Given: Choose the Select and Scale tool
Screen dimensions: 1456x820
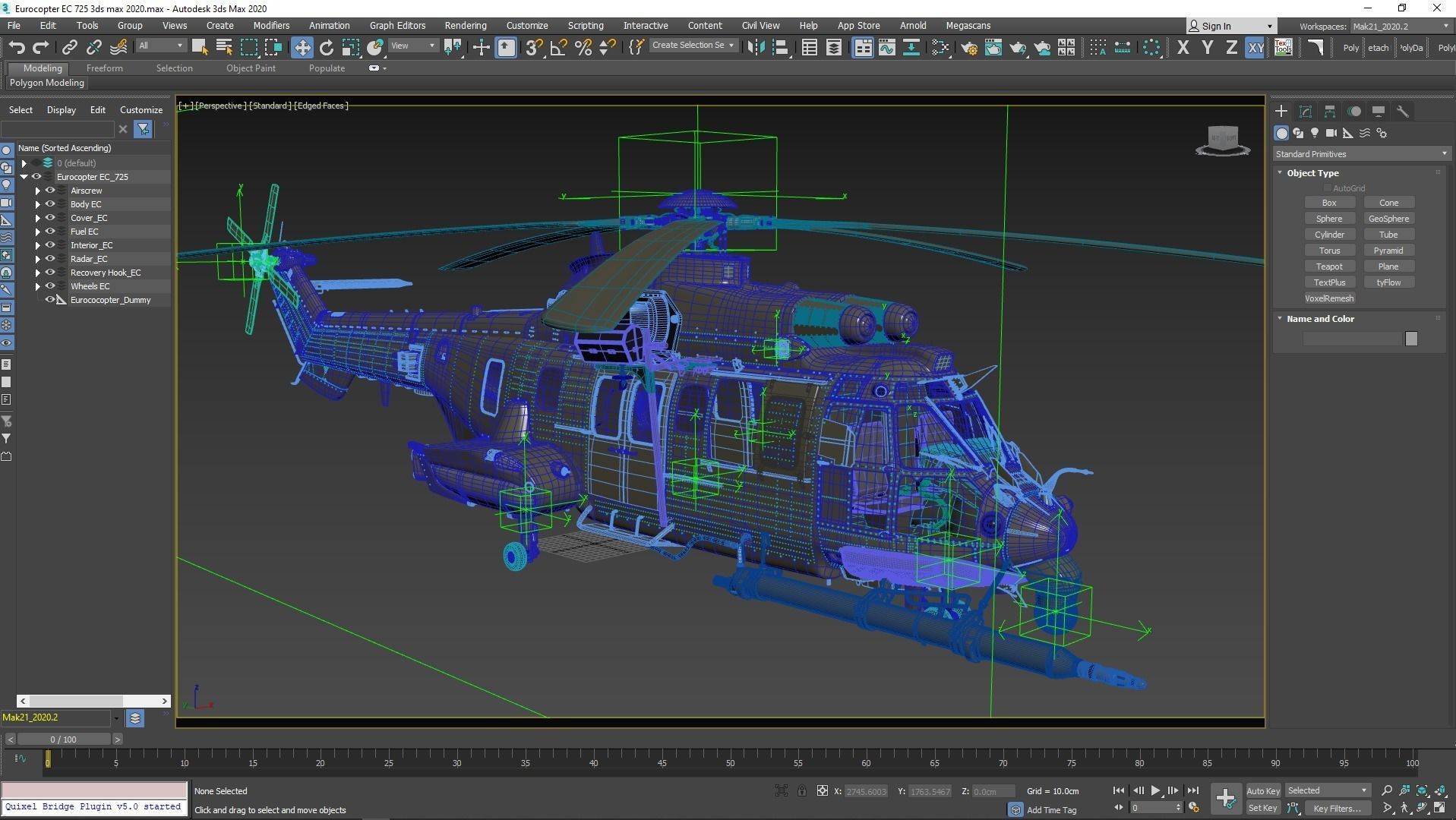Looking at the screenshot, I should [351, 48].
